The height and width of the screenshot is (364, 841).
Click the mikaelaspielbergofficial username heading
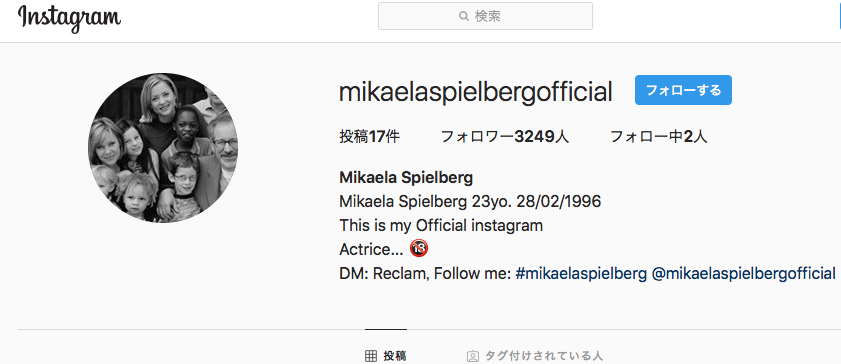point(476,92)
